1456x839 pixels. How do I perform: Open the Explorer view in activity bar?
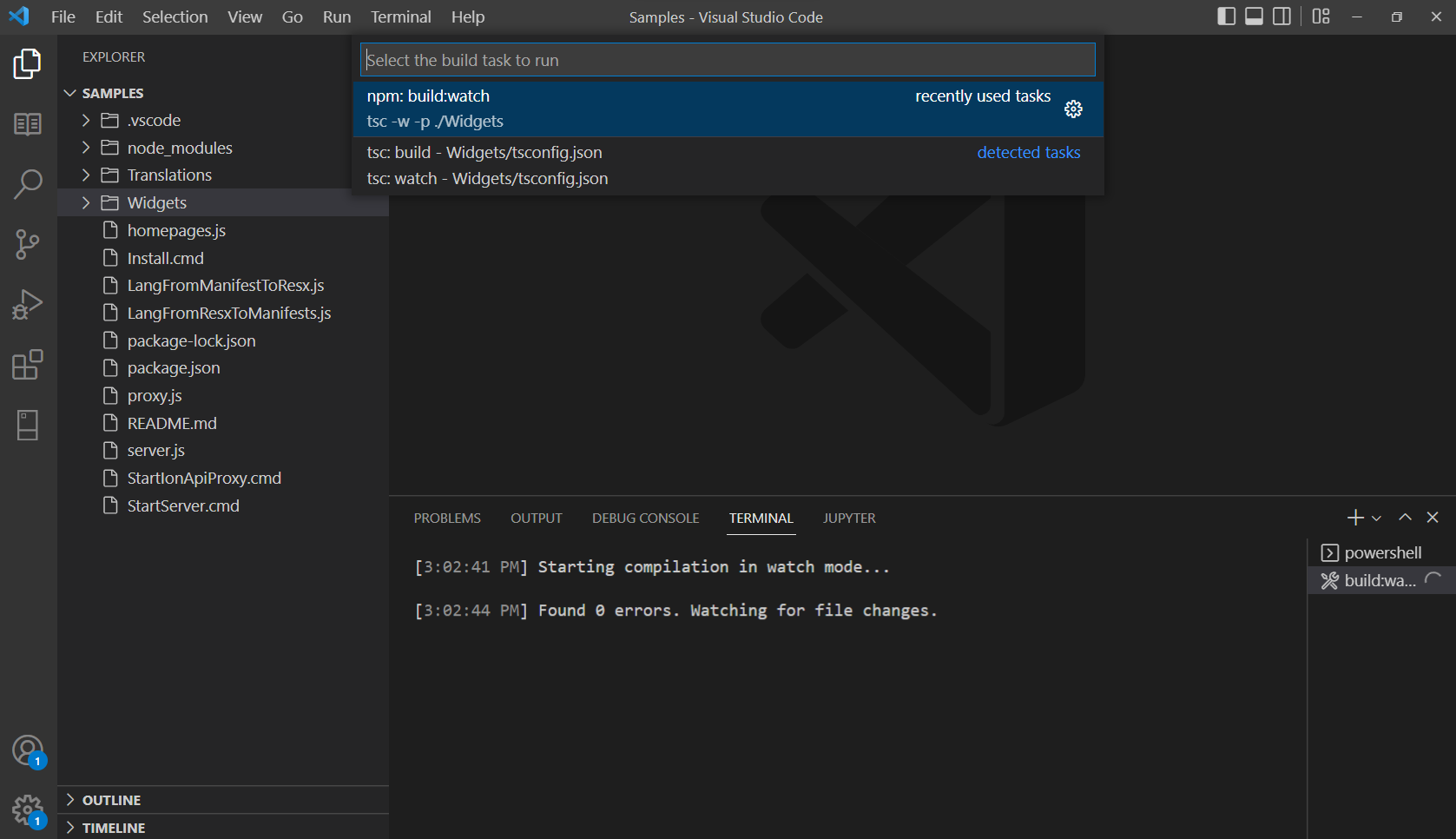coord(28,64)
